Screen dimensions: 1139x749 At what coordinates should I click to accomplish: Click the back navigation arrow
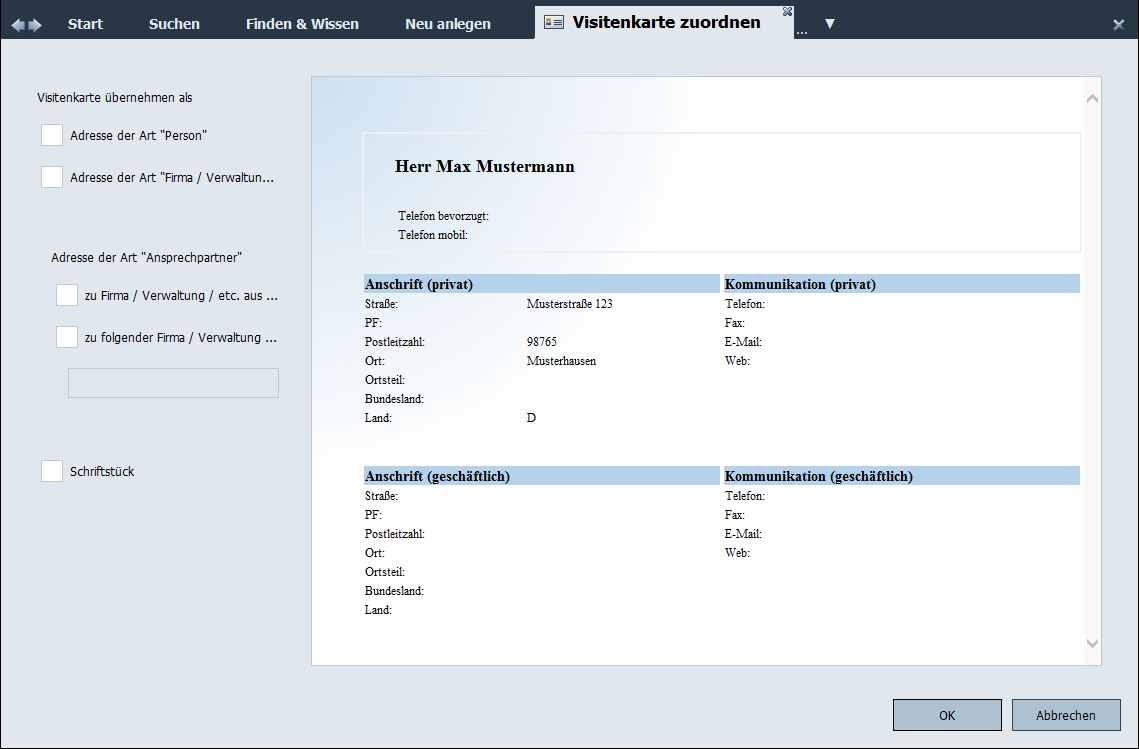[x=18, y=24]
